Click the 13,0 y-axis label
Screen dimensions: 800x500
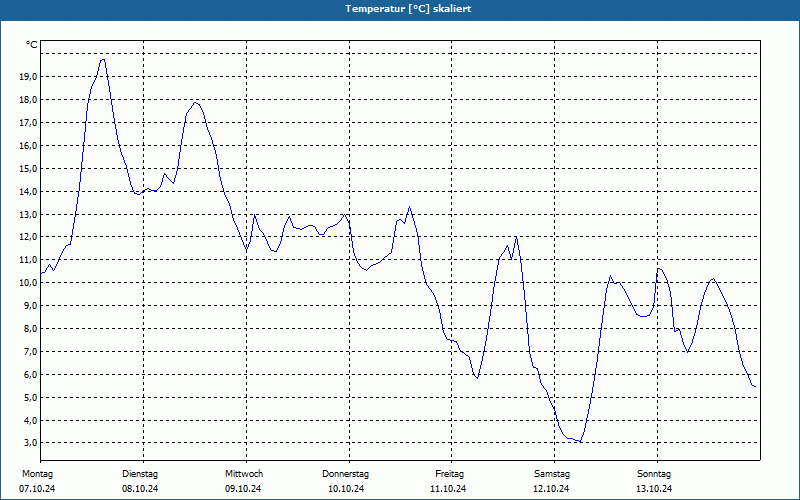click(x=28, y=214)
